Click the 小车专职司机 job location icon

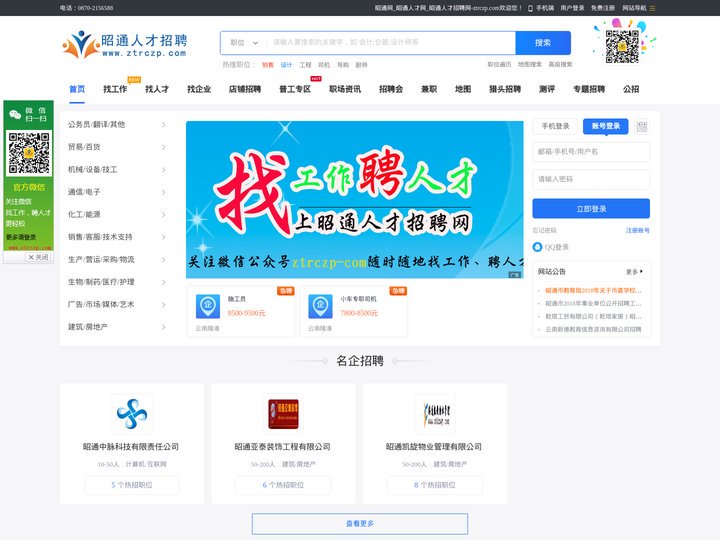pos(320,306)
